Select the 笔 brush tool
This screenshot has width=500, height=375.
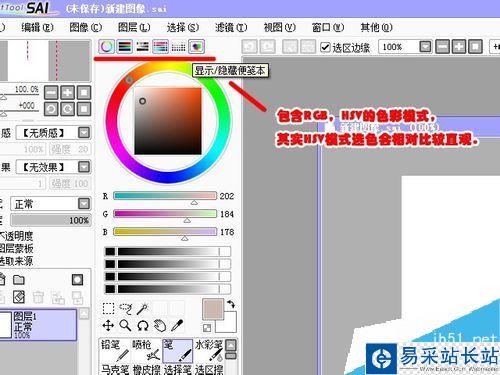(x=177, y=350)
